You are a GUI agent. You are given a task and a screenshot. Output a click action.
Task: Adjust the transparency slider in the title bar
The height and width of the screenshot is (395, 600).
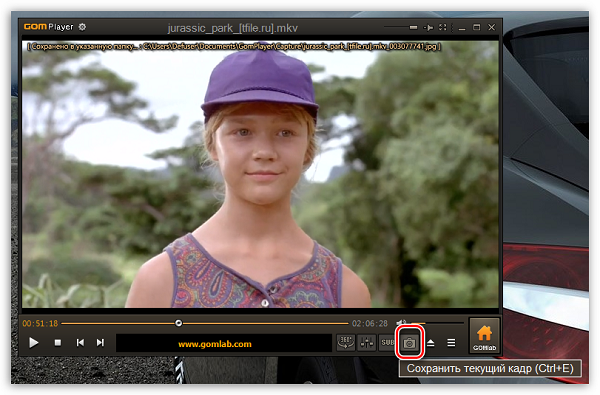(401, 27)
